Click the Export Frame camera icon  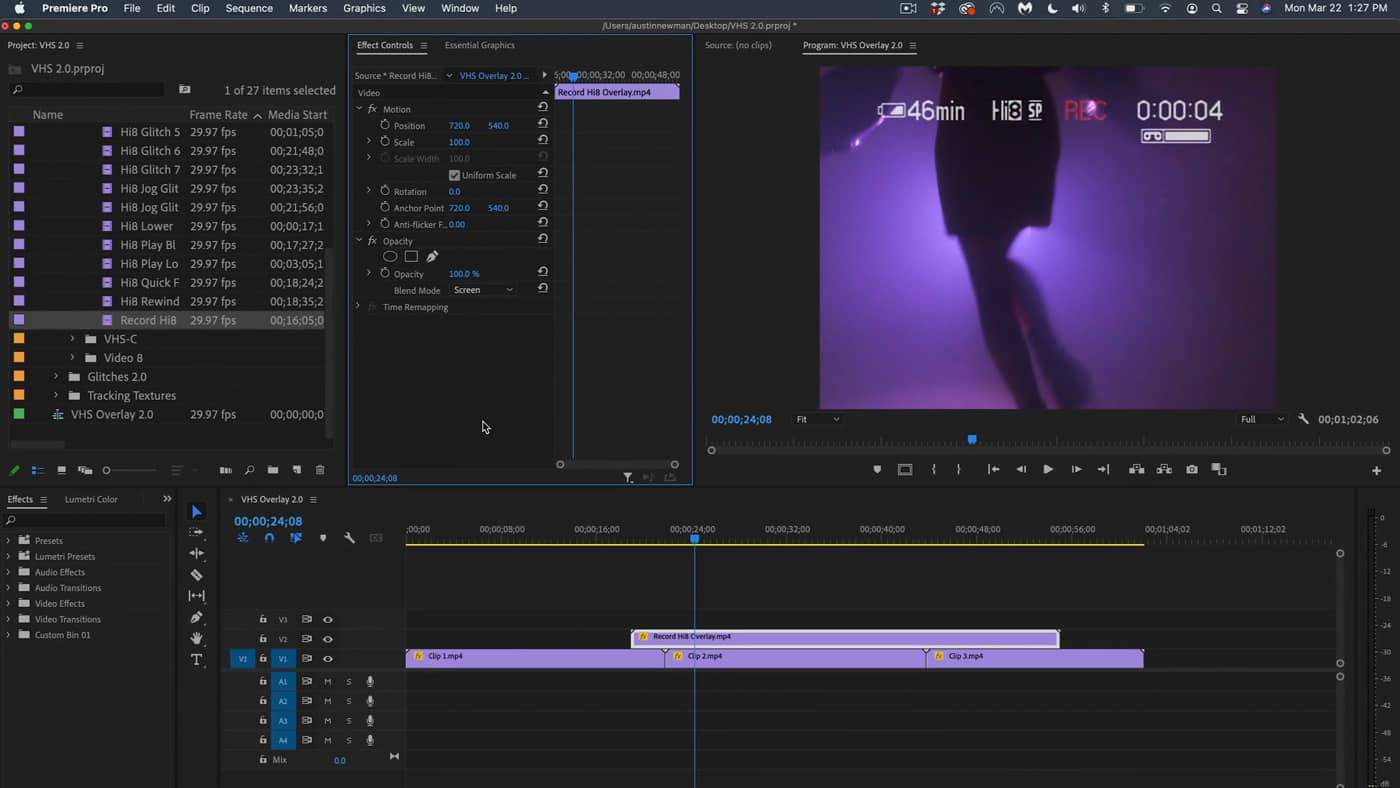[1191, 468]
